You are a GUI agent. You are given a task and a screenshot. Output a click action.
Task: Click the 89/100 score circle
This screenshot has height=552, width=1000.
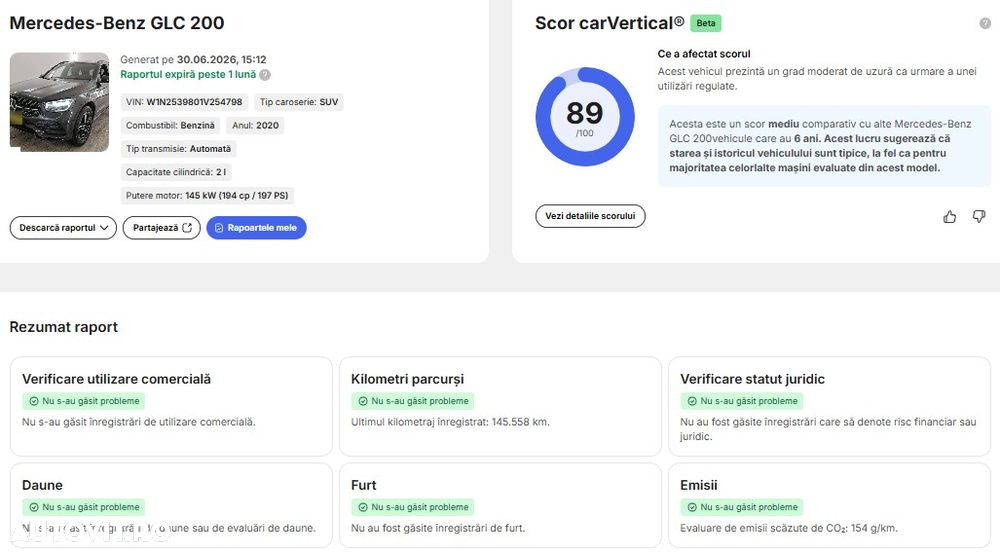tap(585, 117)
